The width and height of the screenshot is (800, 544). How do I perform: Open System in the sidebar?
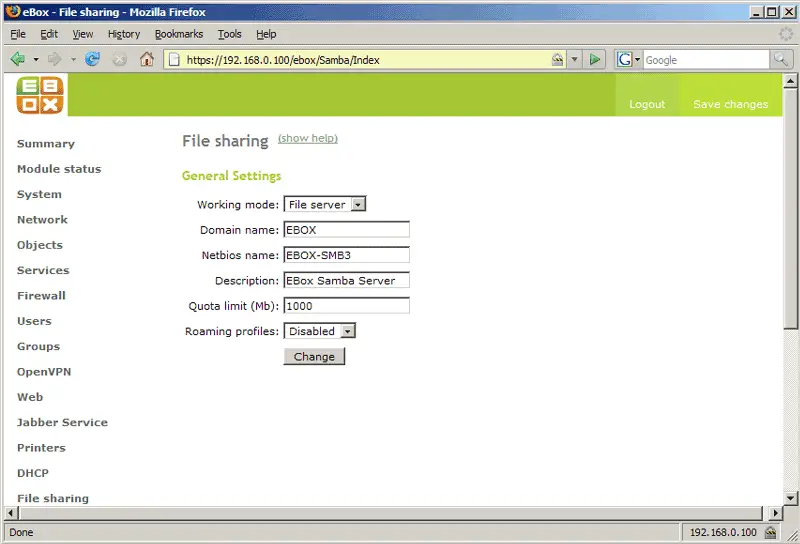coord(39,194)
